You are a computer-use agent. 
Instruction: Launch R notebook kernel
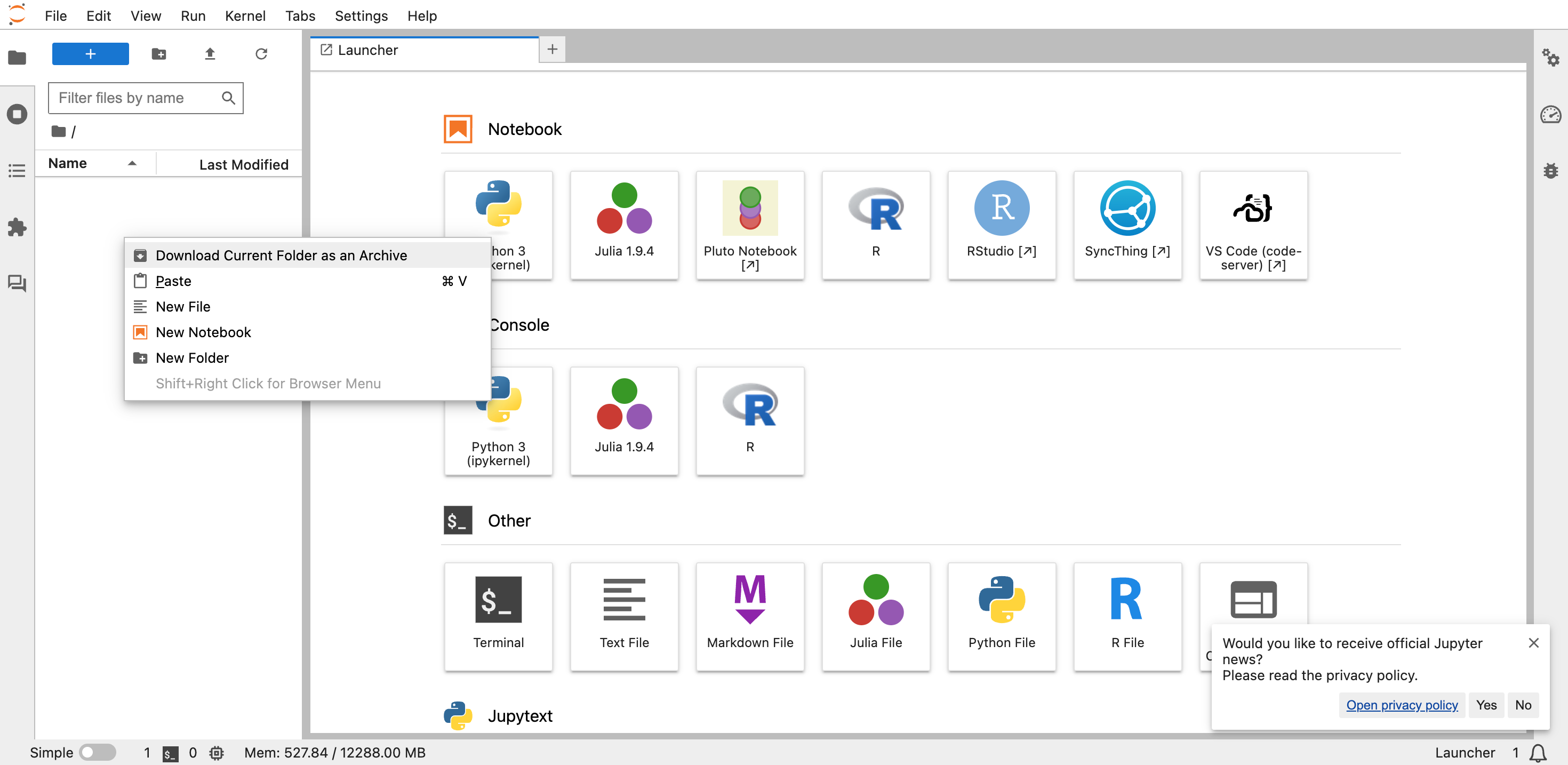coord(876,225)
